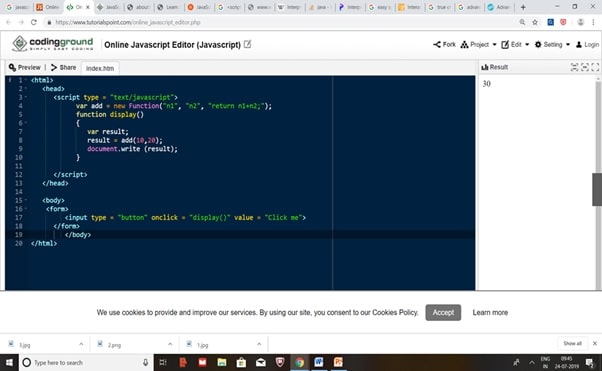The height and width of the screenshot is (371, 602).
Task: Open the Edit dropdown menu
Action: [515, 44]
